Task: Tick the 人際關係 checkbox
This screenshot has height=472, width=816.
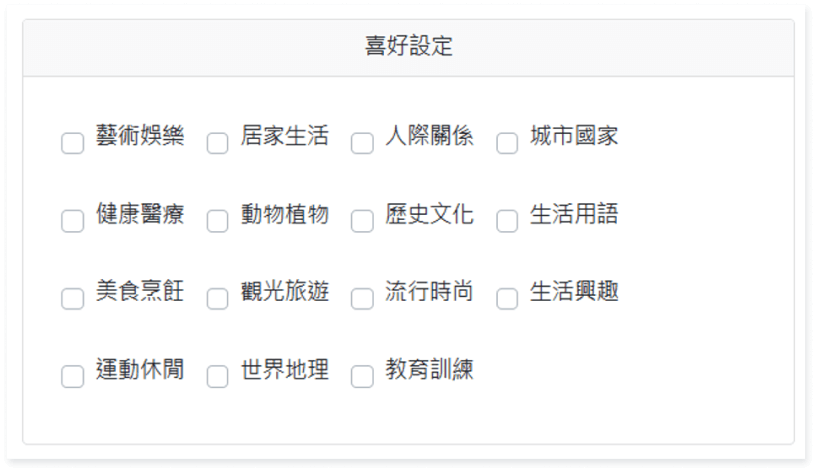Action: 362,143
